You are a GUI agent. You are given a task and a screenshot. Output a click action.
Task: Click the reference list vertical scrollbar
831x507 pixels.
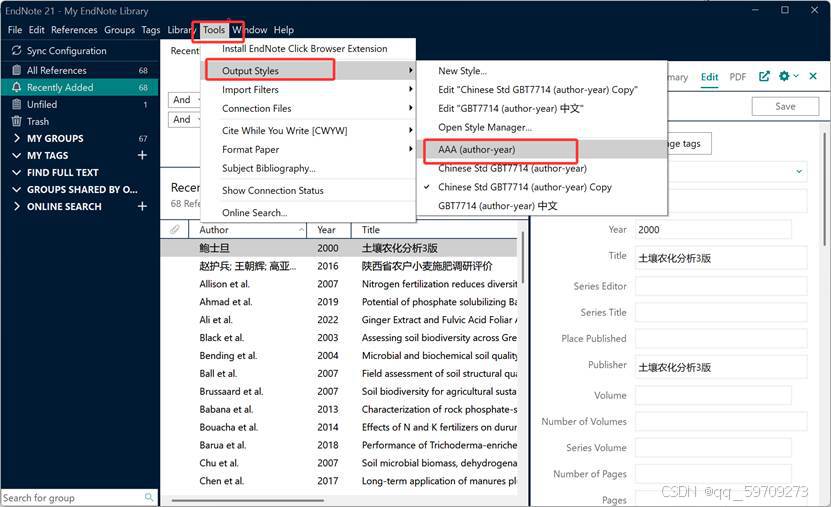523,258
